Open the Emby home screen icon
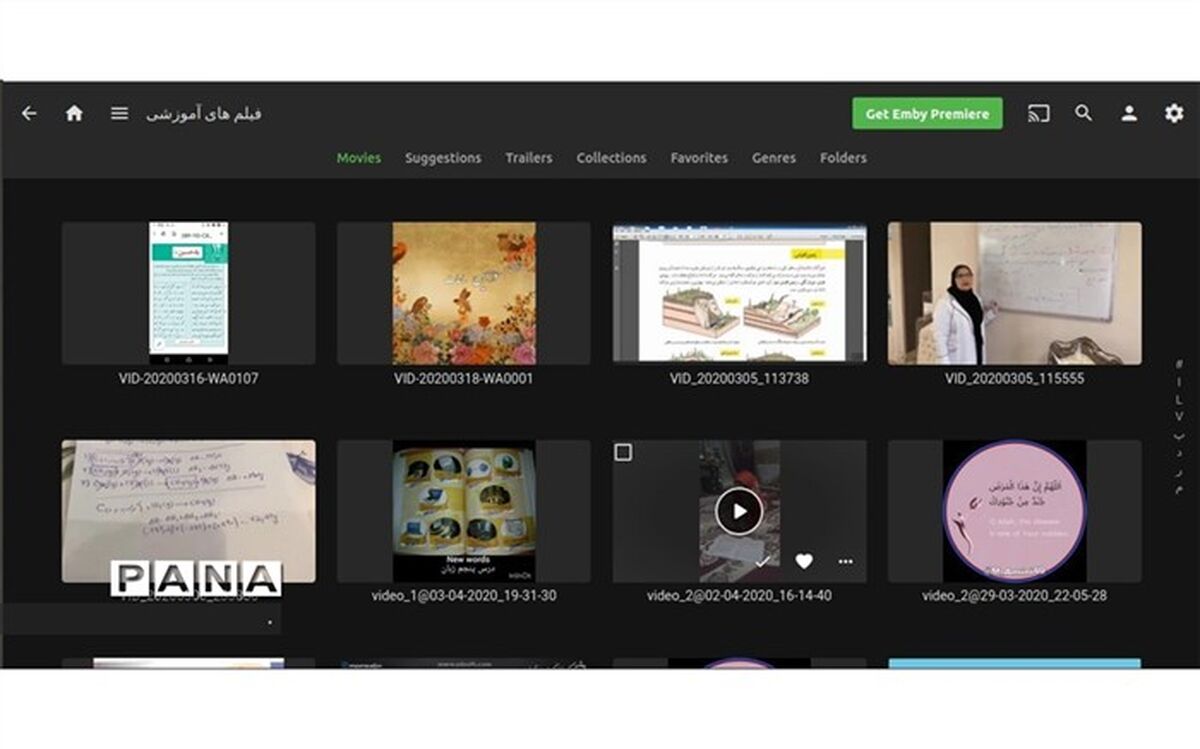This screenshot has width=1200, height=749. (x=74, y=114)
